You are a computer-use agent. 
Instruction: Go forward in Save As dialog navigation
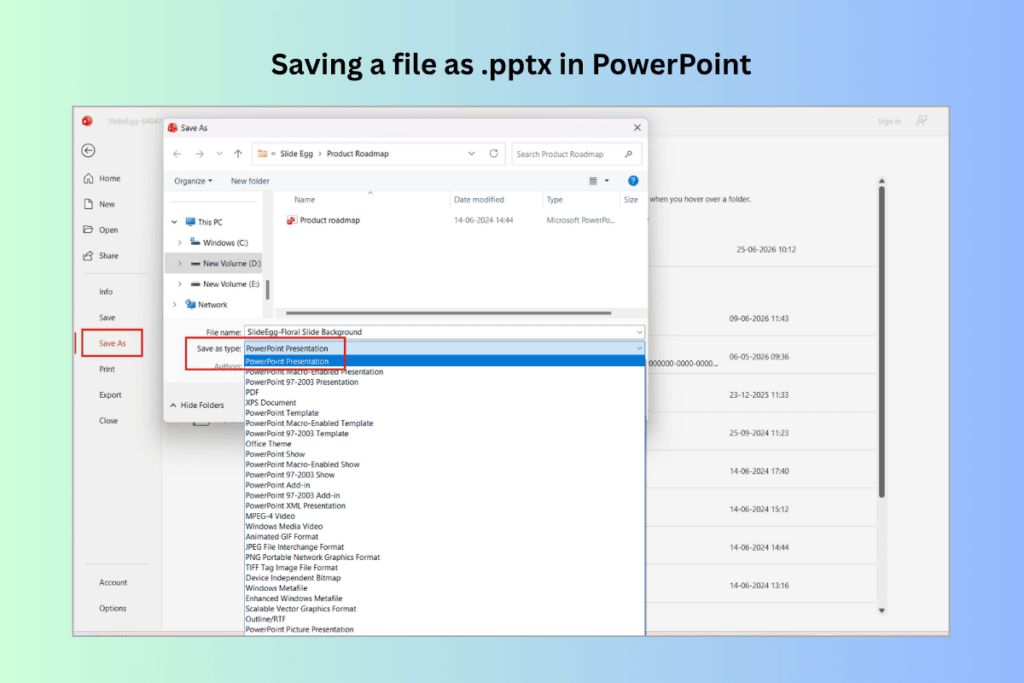pos(199,154)
